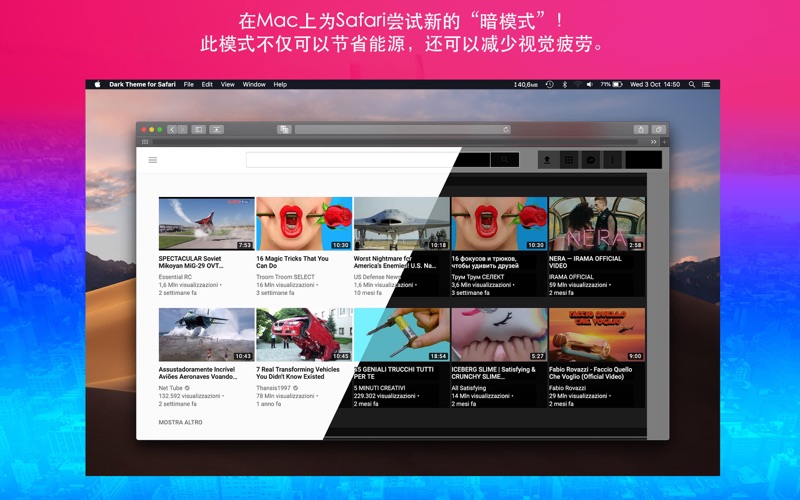Open Spotlight search magnifier

click(692, 85)
